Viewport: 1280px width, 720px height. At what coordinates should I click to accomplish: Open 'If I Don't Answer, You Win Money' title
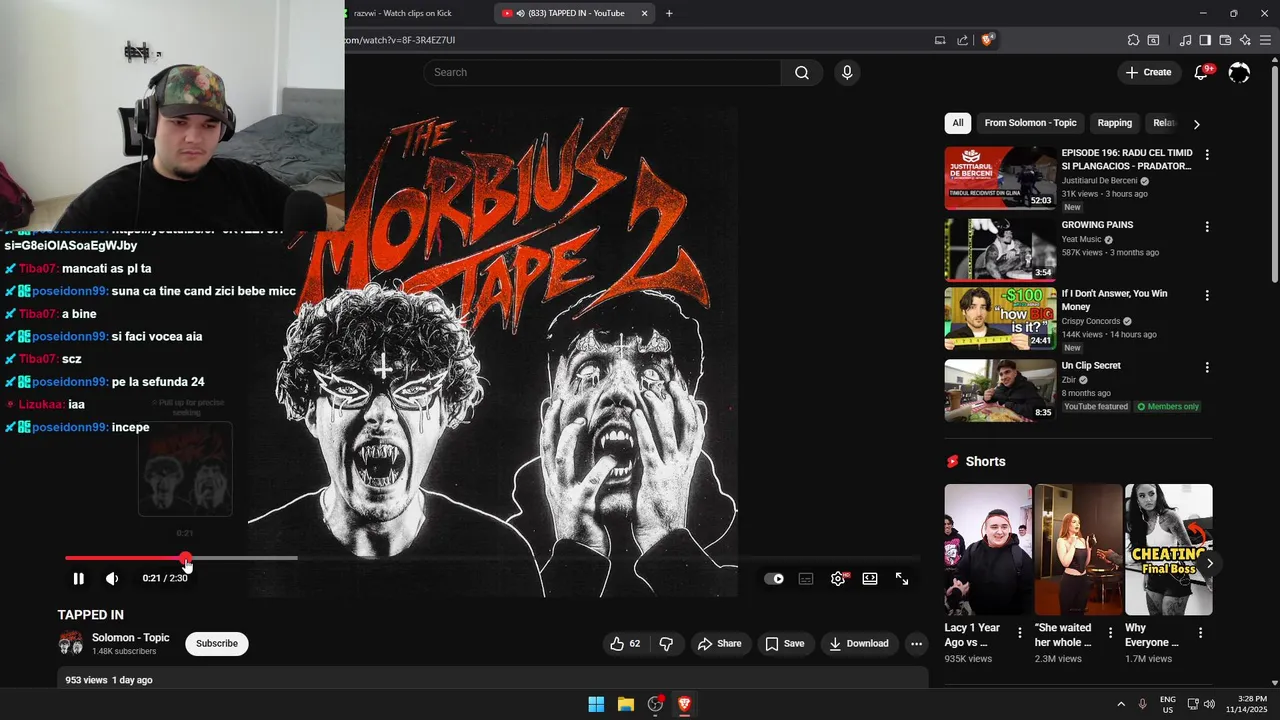(1114, 300)
